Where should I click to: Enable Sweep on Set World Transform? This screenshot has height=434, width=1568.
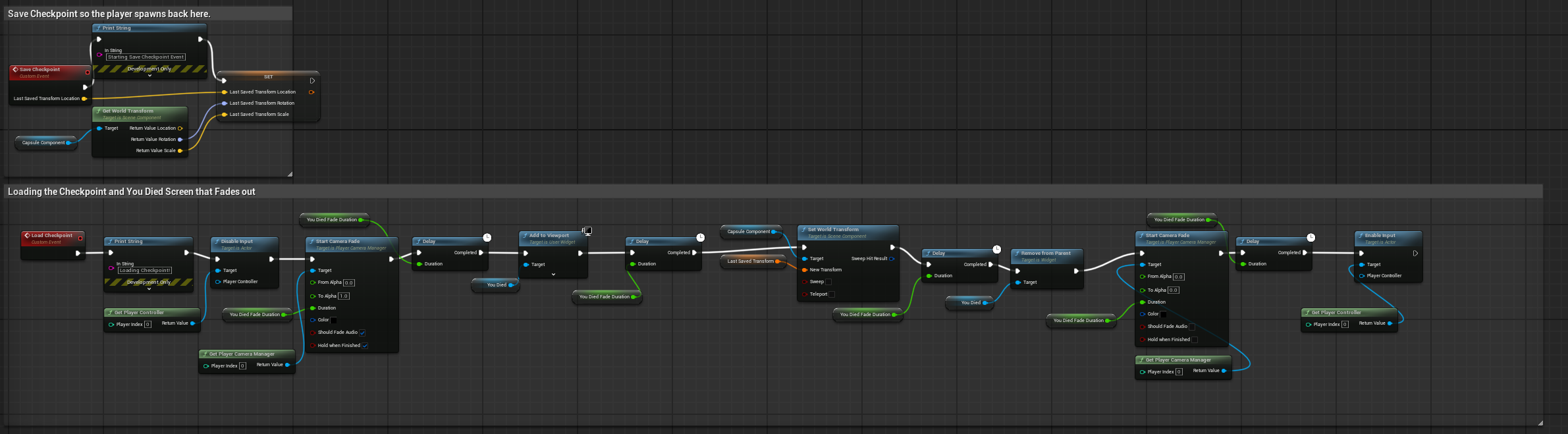[828, 282]
